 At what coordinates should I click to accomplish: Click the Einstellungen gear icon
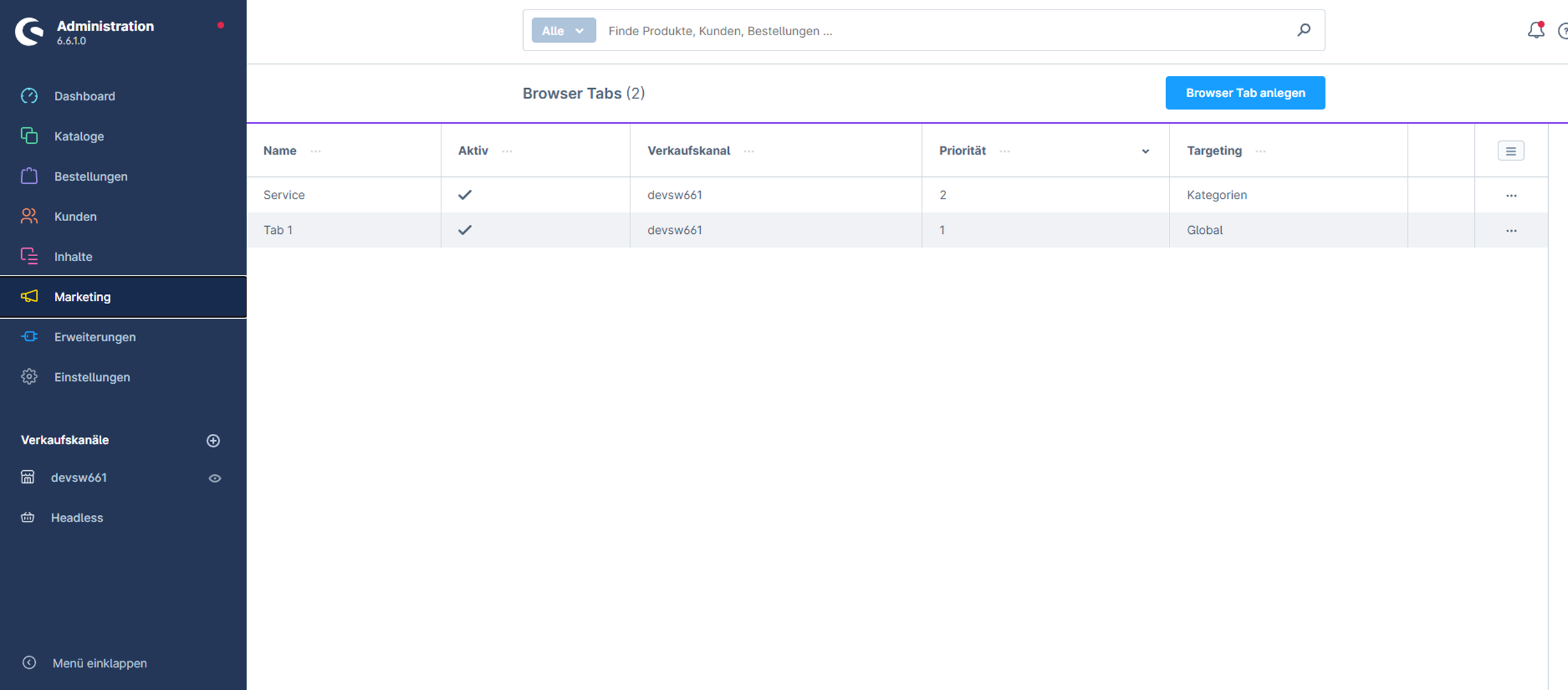(x=29, y=377)
